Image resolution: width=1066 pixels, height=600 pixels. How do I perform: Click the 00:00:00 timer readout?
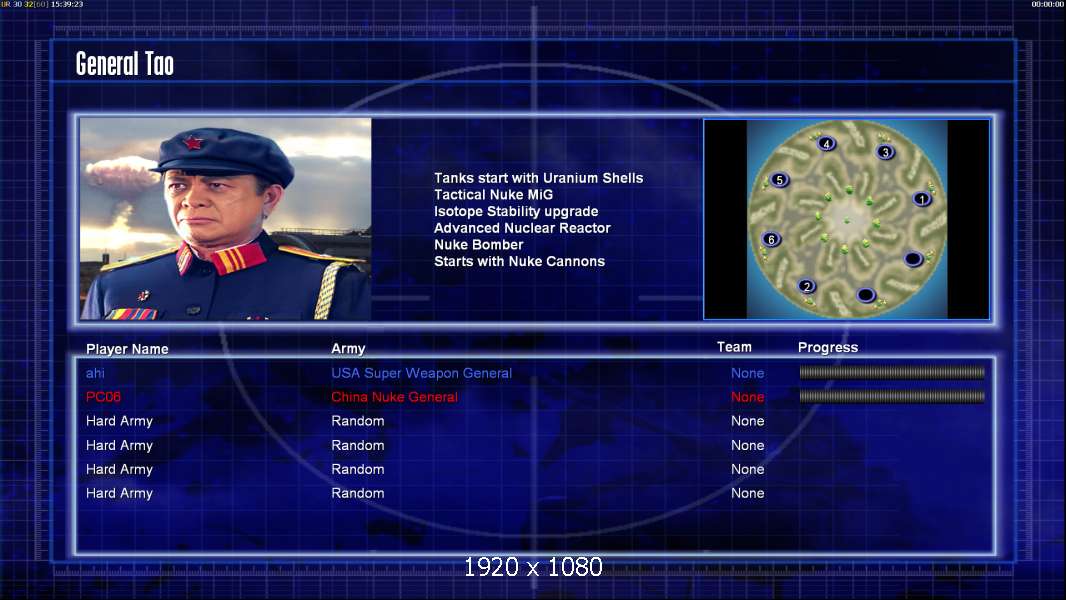pyautogui.click(x=1048, y=4)
